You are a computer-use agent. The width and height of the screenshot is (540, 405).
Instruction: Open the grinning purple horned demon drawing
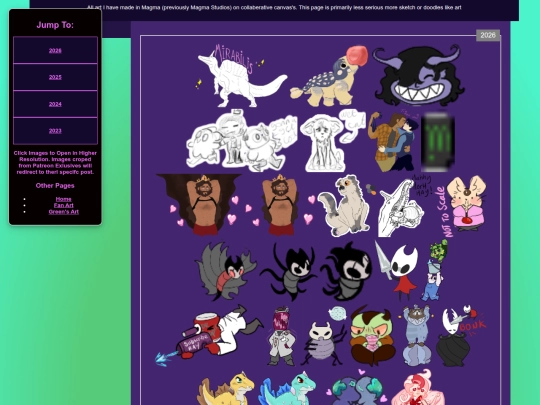pyautogui.click(x=419, y=75)
